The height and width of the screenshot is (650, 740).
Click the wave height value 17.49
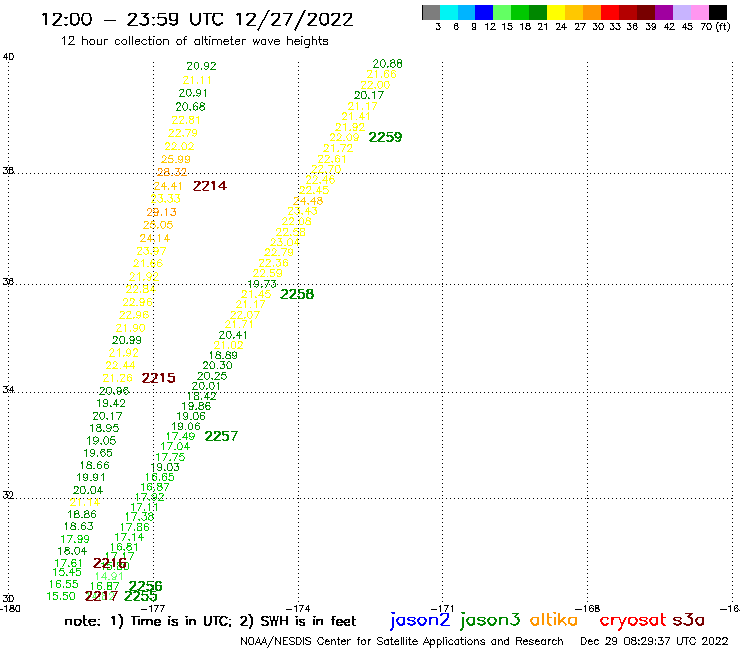pyautogui.click(x=180, y=437)
